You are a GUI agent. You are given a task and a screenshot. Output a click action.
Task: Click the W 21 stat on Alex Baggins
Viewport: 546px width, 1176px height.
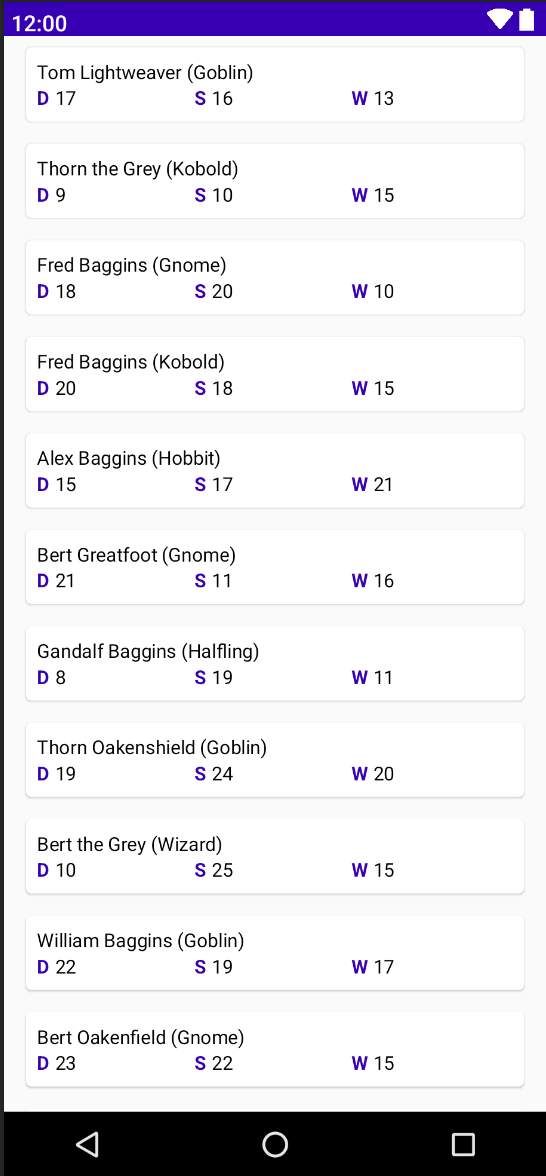click(372, 484)
